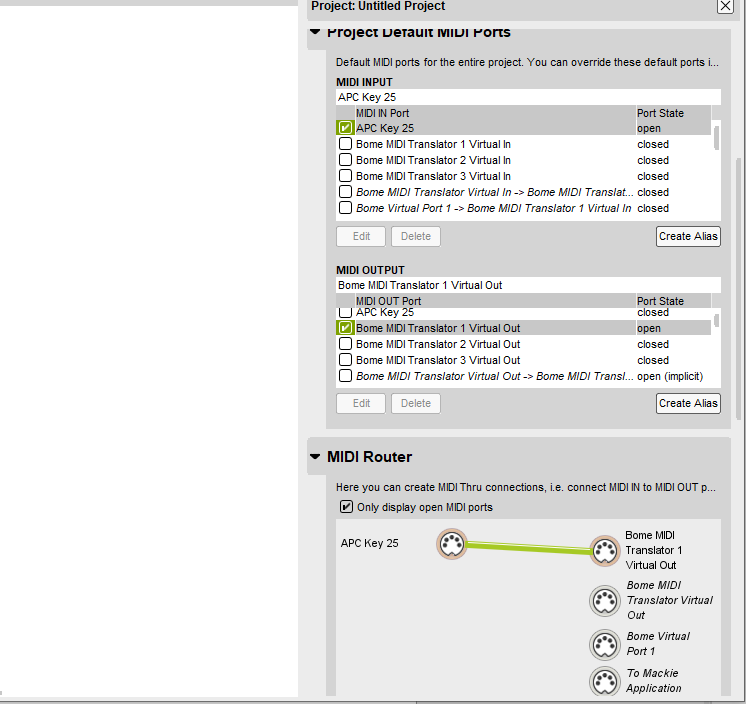
Task: Click the MIDI IN Port column header
Action: coord(495,113)
